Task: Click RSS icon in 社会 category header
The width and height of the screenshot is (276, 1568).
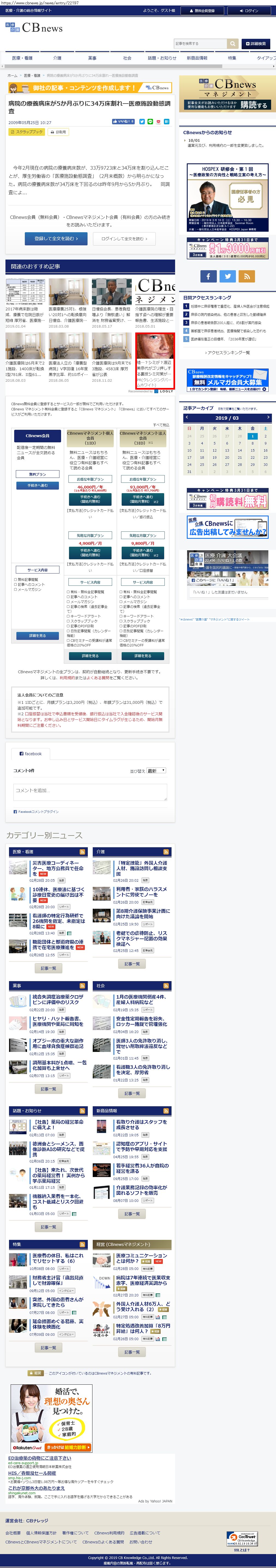Action: coord(166,985)
